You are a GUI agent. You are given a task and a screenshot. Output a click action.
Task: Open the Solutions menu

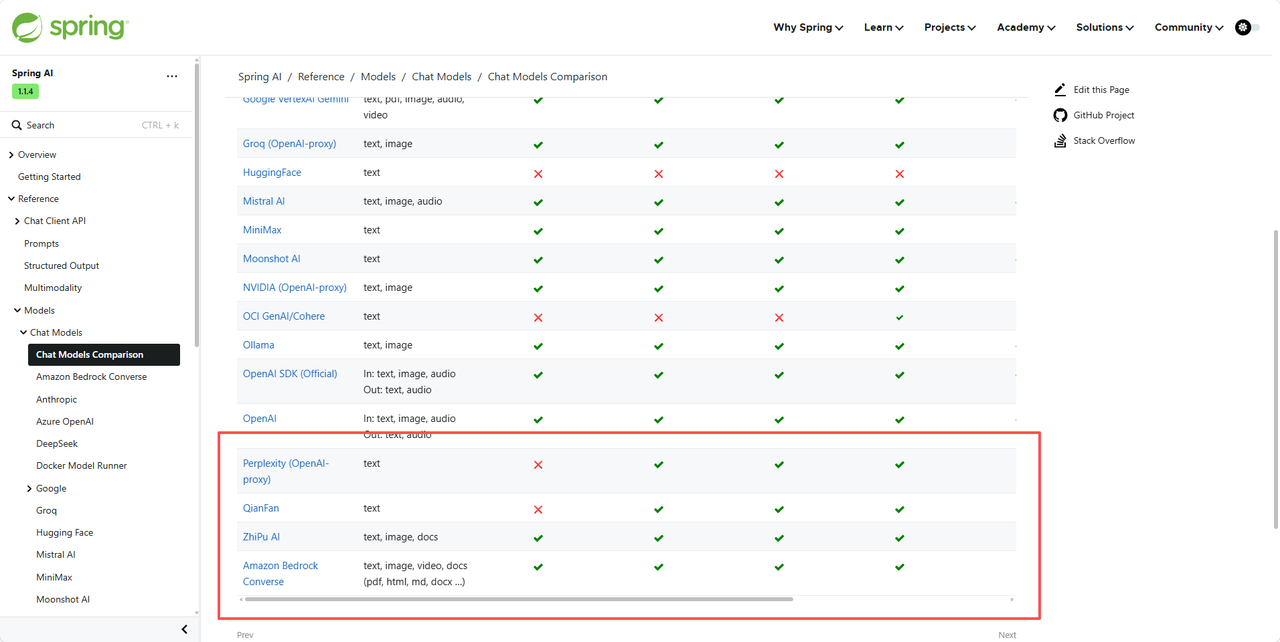(x=1105, y=28)
